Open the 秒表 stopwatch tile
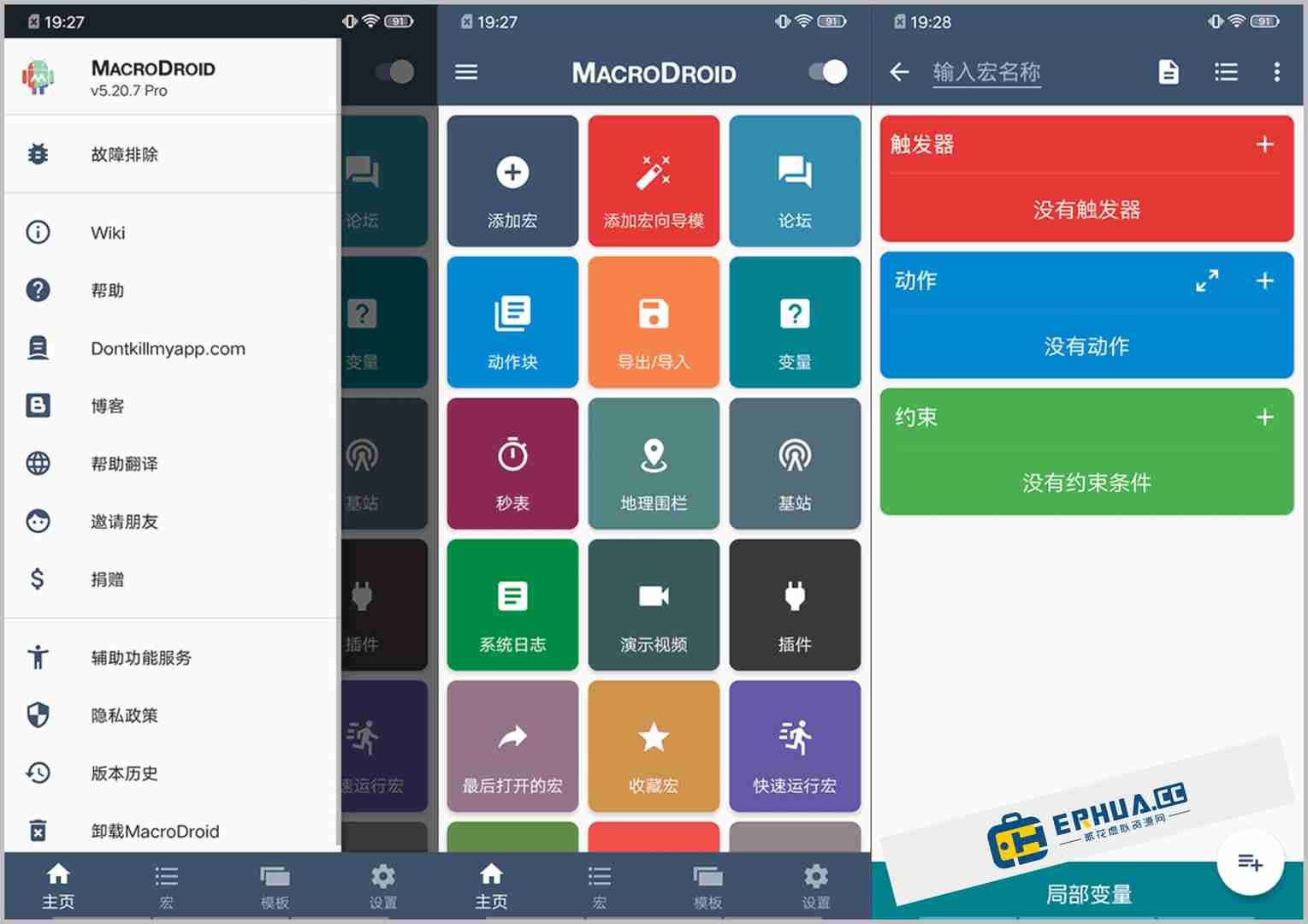 pyautogui.click(x=512, y=464)
